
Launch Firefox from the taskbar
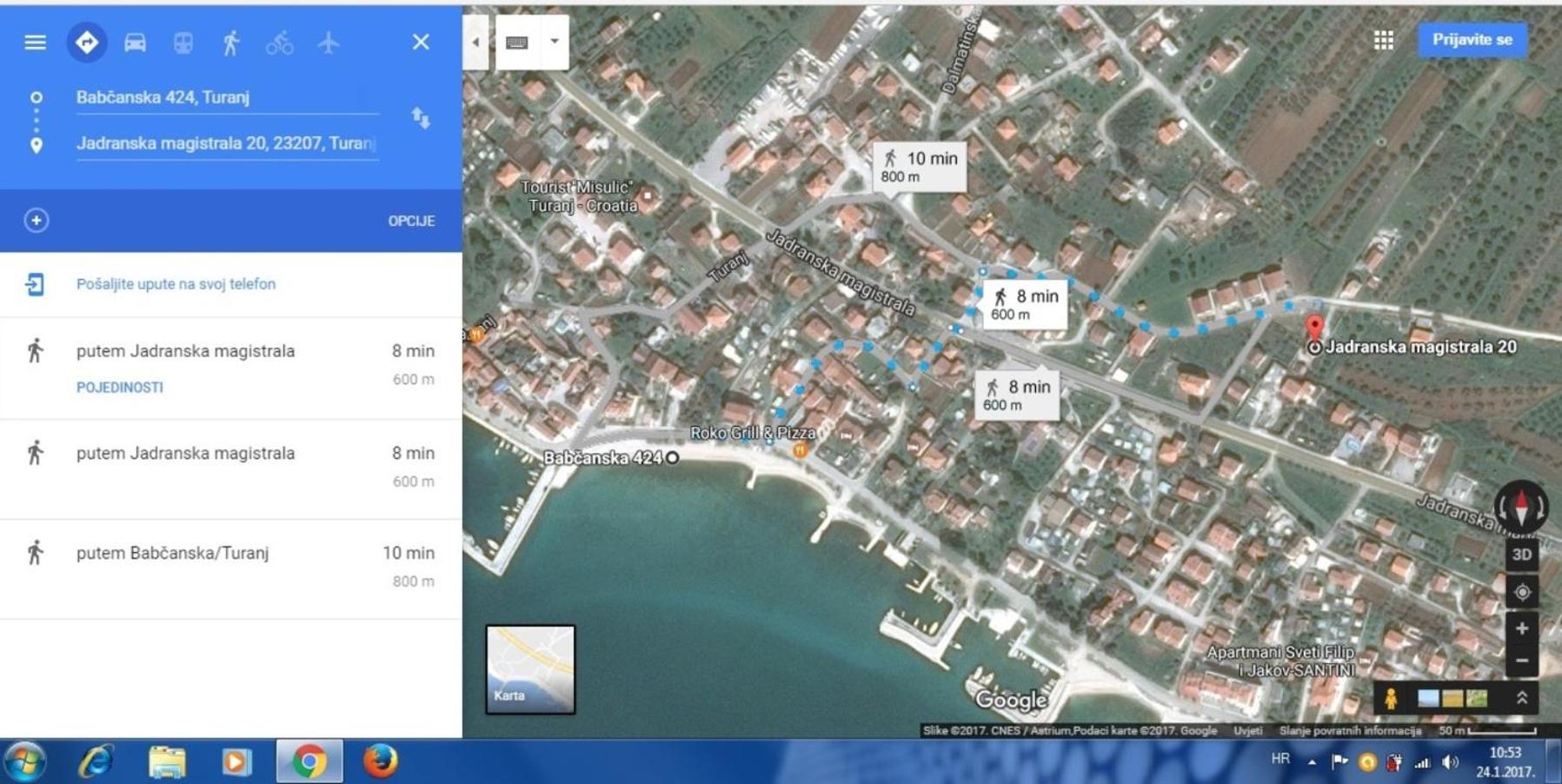(x=380, y=761)
